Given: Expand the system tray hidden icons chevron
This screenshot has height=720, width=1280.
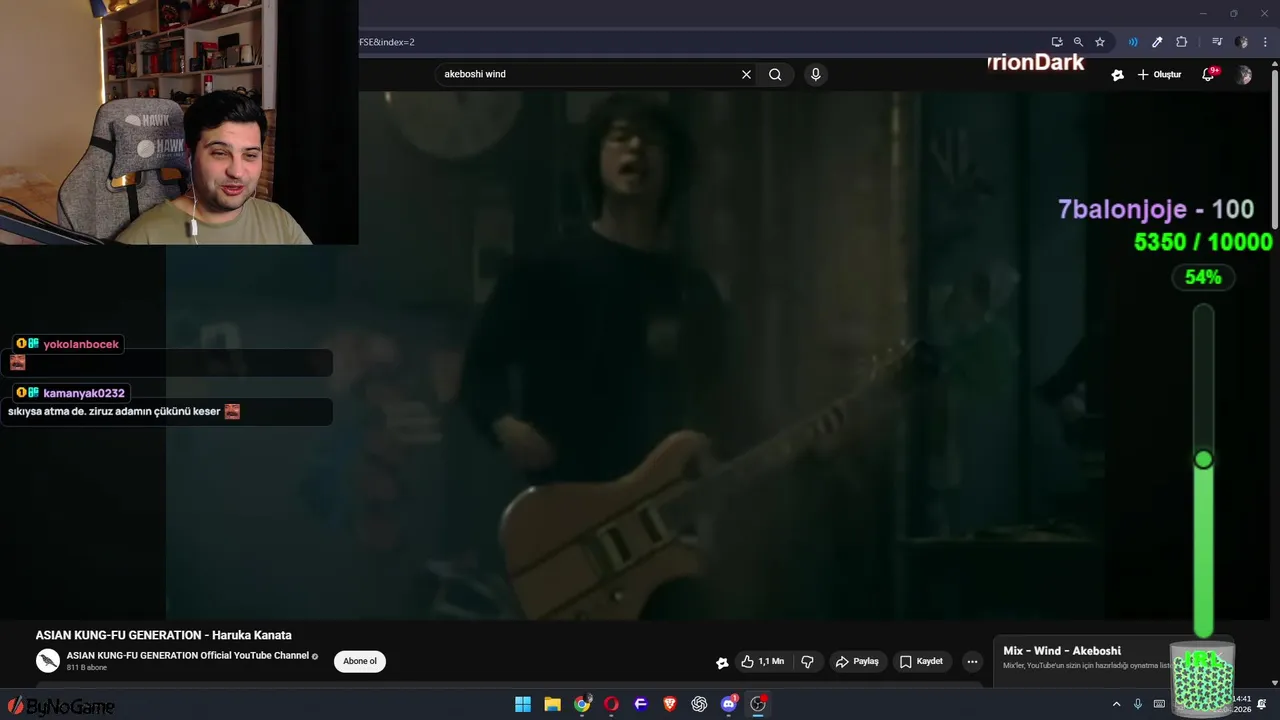Looking at the screenshot, I should tap(1116, 704).
